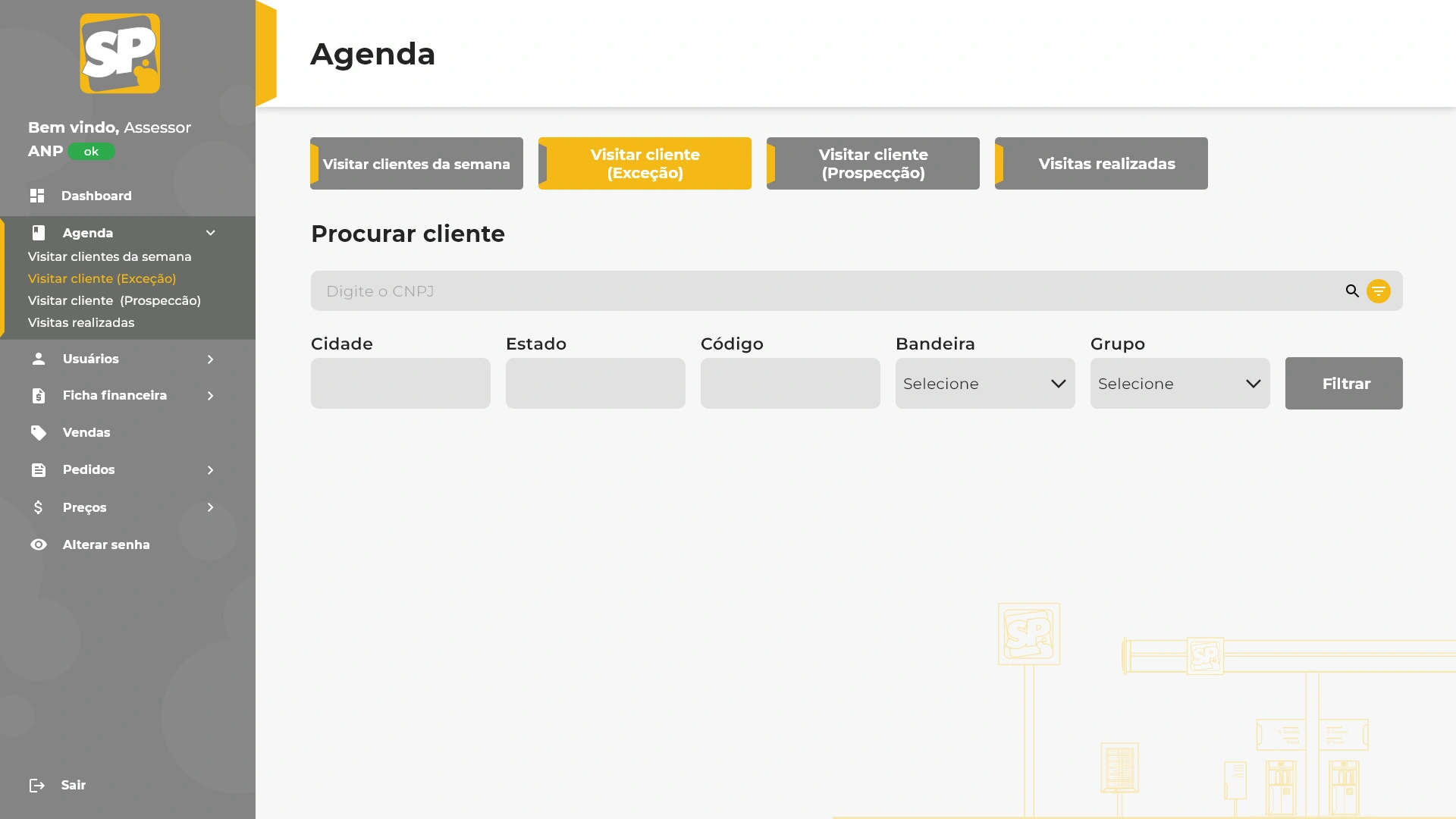
Task: Click the search magnifier icon
Action: pyautogui.click(x=1352, y=291)
